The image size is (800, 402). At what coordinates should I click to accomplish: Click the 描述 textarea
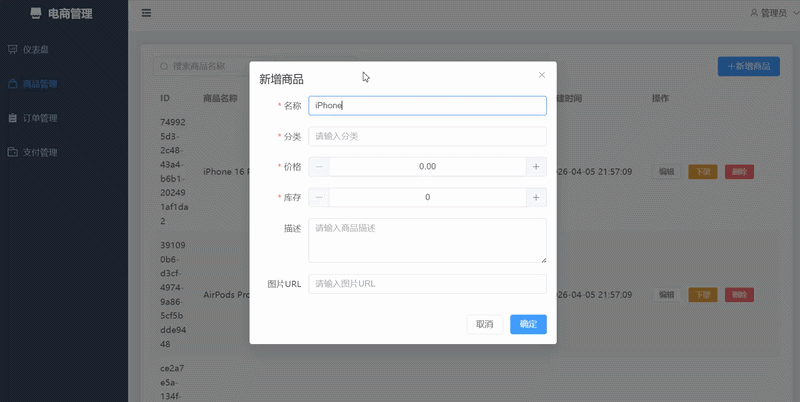[427, 240]
